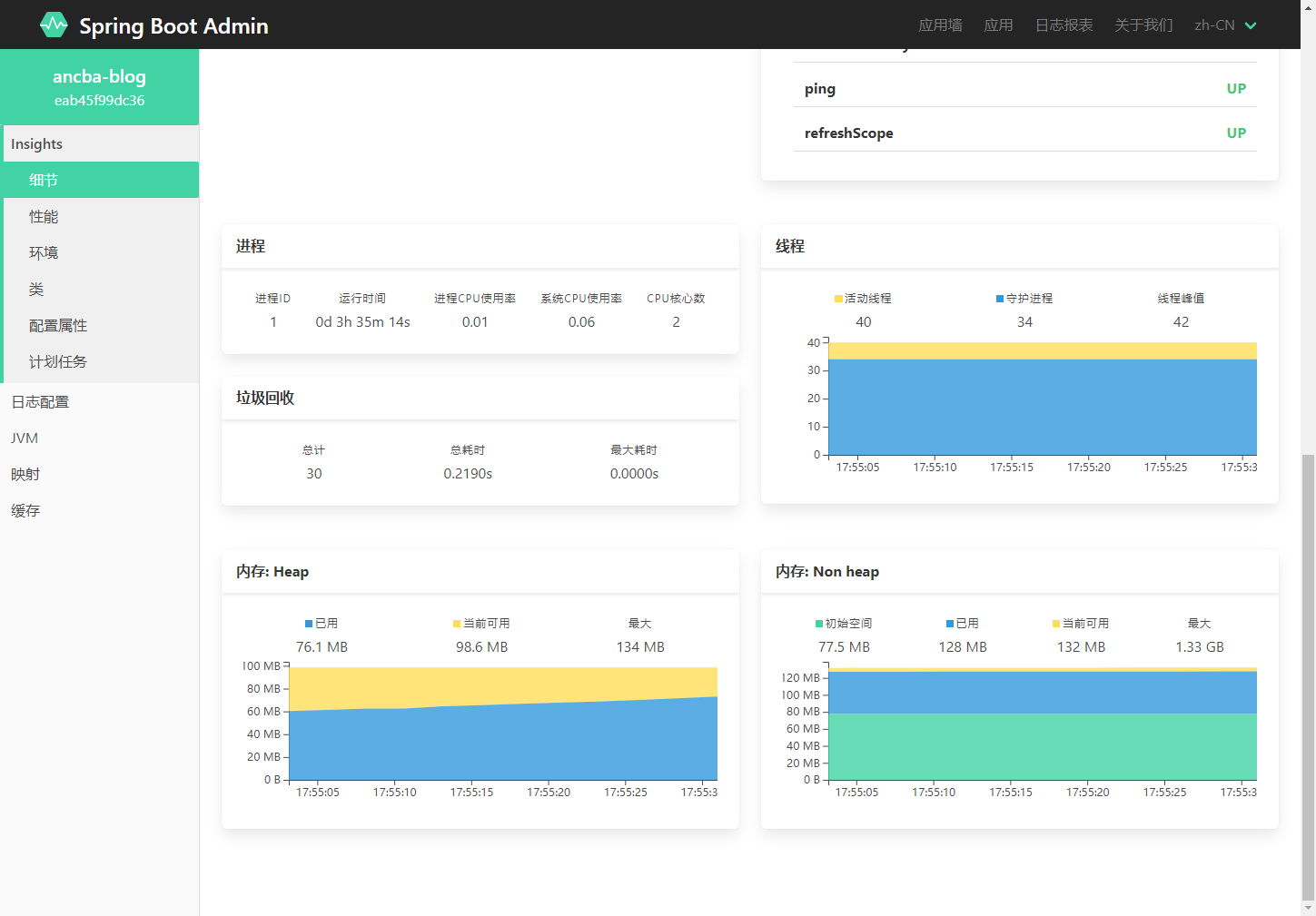
Task: Click the blue Non heap 已用 legend swatch
Action: (x=950, y=624)
